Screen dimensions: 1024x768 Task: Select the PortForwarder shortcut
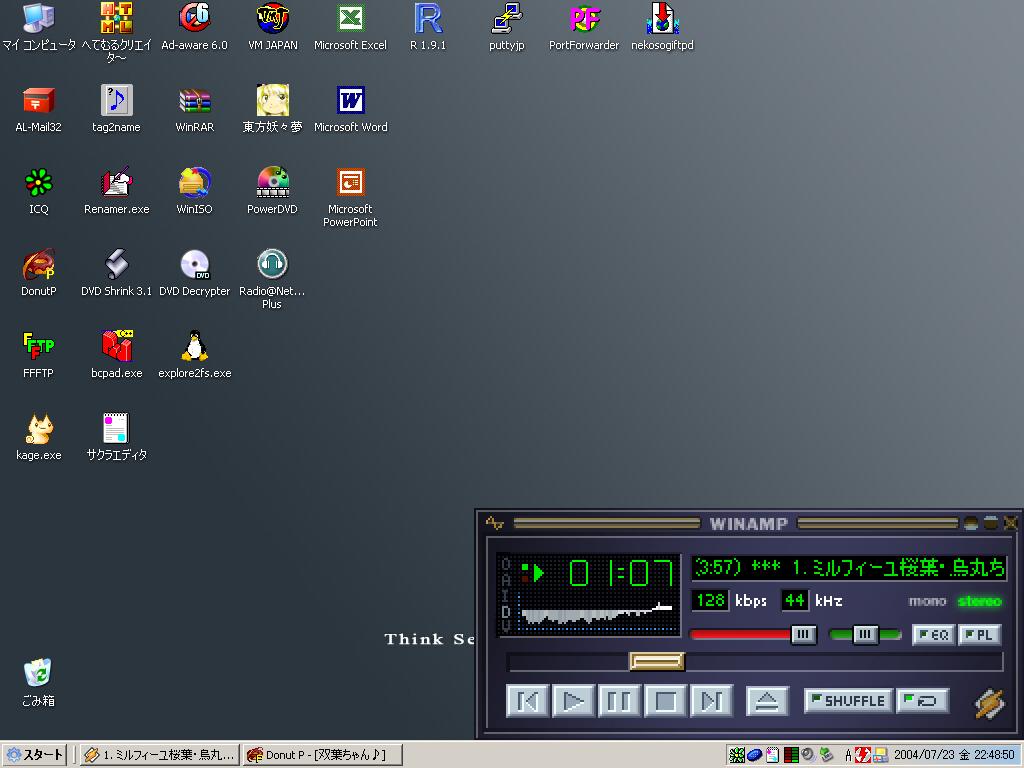584,27
